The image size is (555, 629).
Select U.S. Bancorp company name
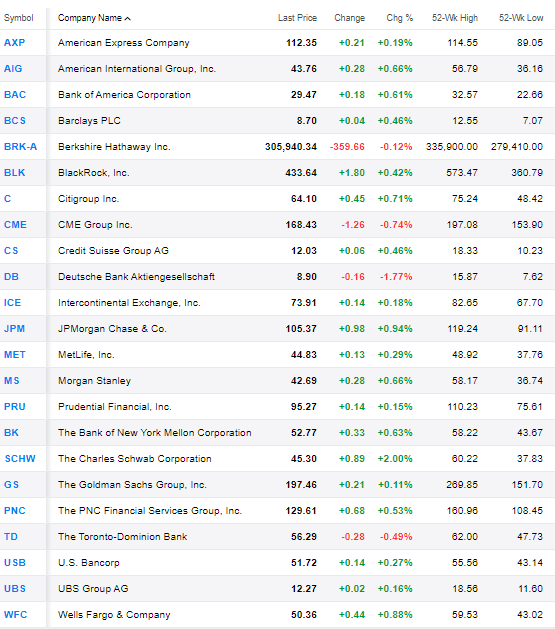point(89,563)
